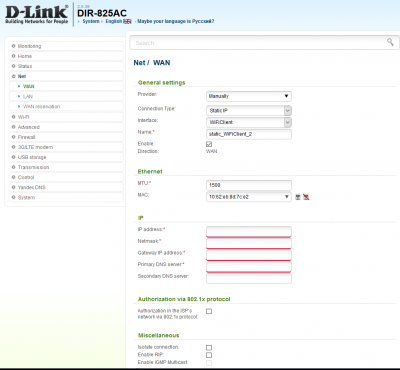Select LAN in the Net submenu
This screenshot has height=370, width=400.
pyautogui.click(x=28, y=96)
